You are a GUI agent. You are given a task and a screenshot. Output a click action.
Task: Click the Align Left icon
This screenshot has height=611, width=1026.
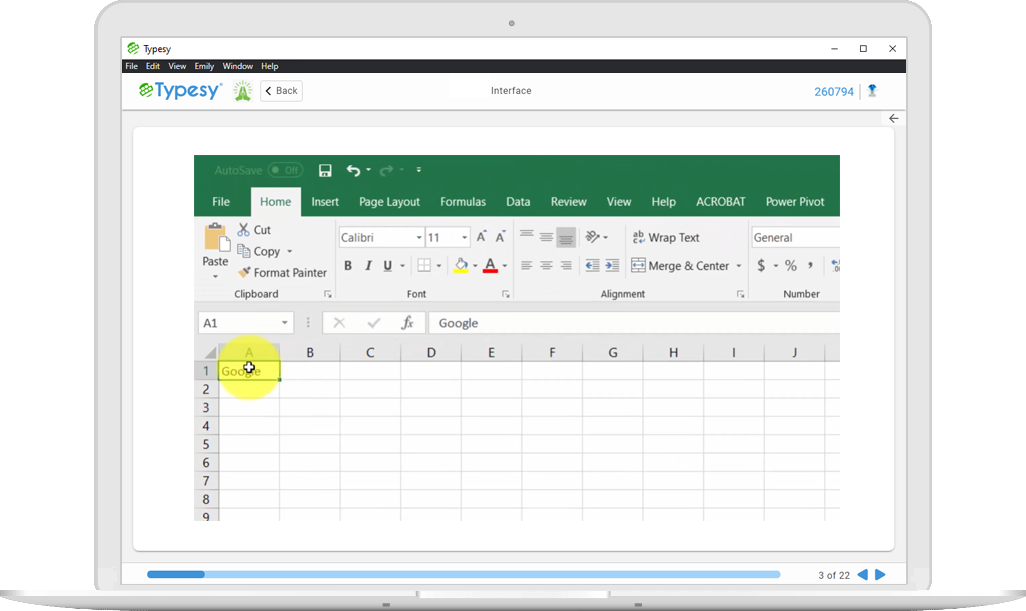point(526,266)
